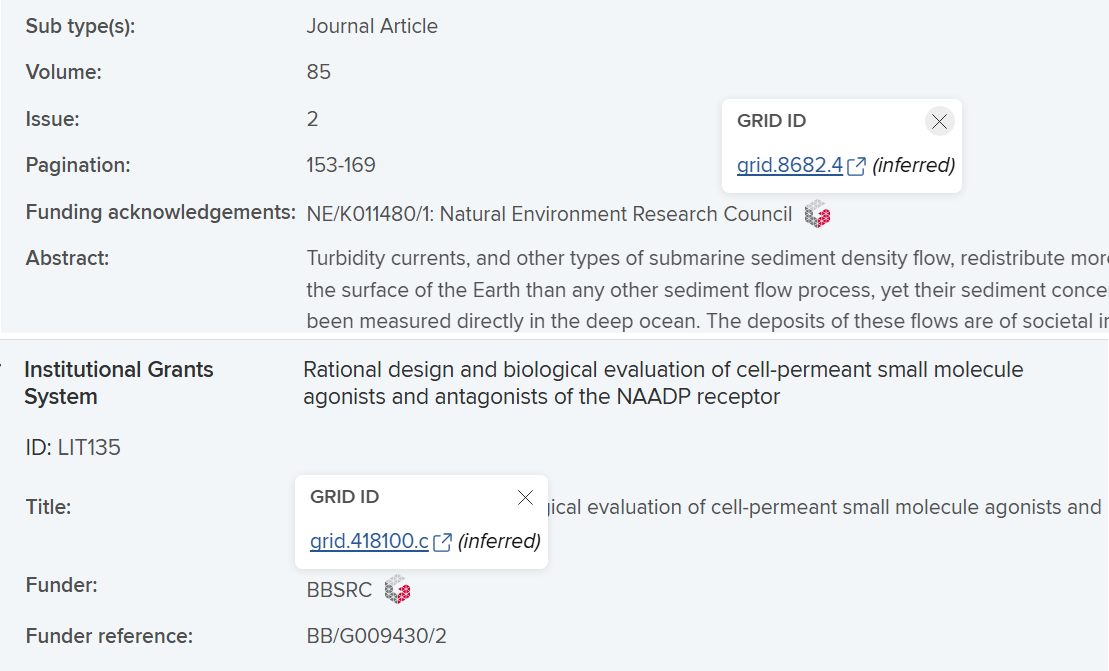Click the volume value 85
The width and height of the screenshot is (1109, 671).
tap(318, 72)
